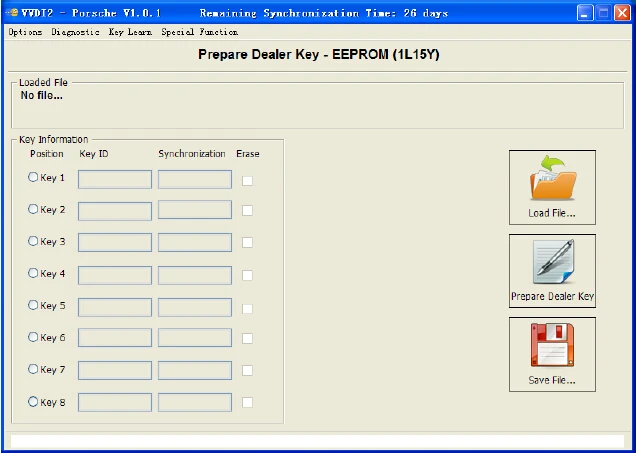636x453 pixels.
Task: Click the Synchronization field for Key 6
Action: point(195,338)
